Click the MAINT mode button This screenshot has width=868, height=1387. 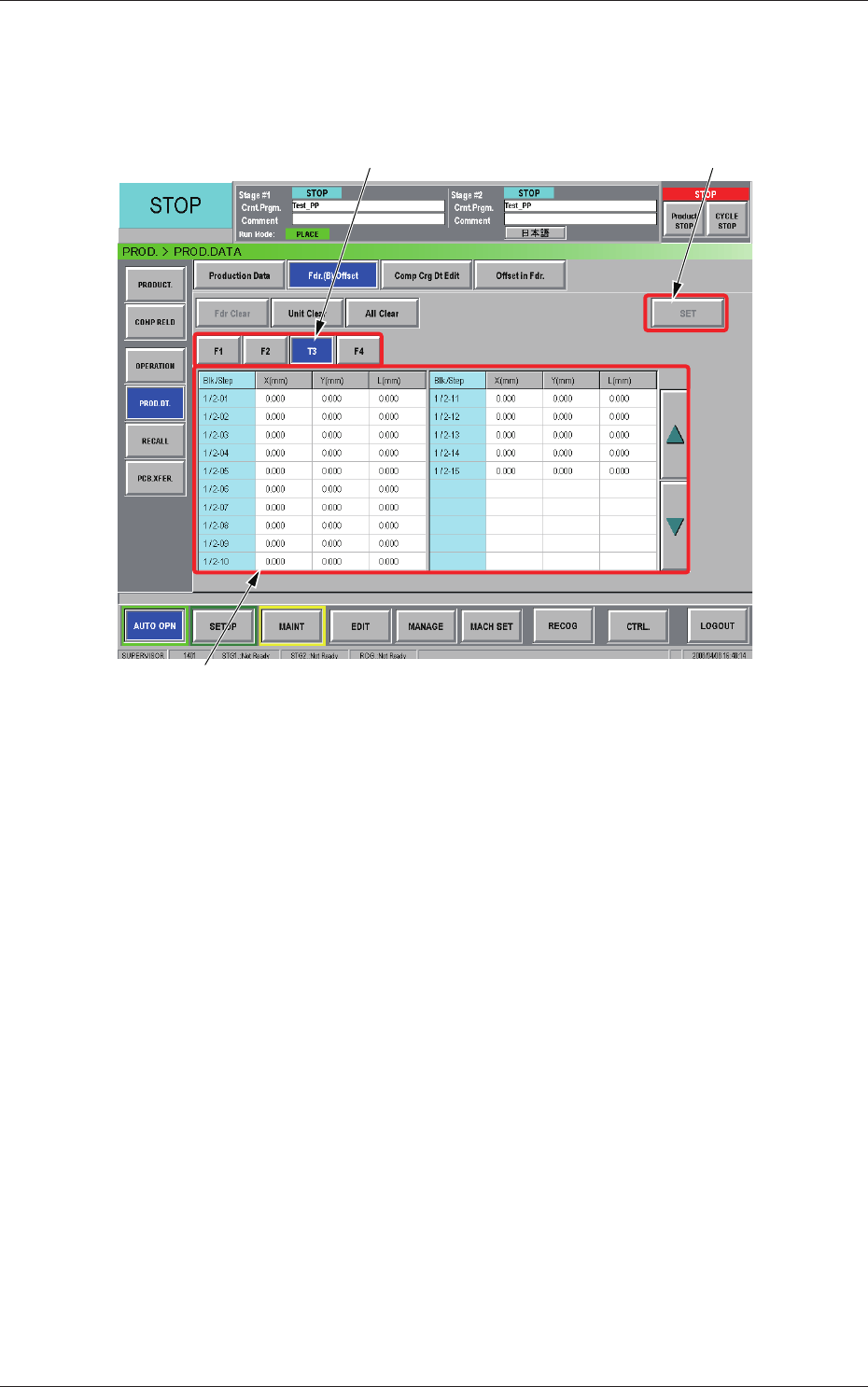point(292,626)
